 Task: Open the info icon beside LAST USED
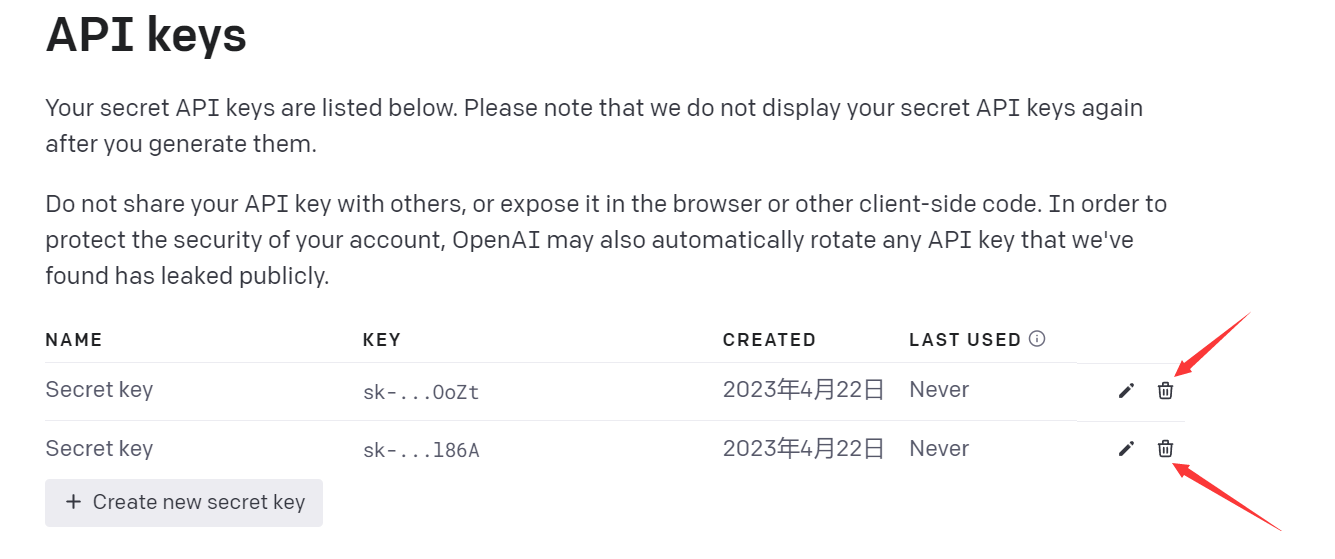point(1037,339)
